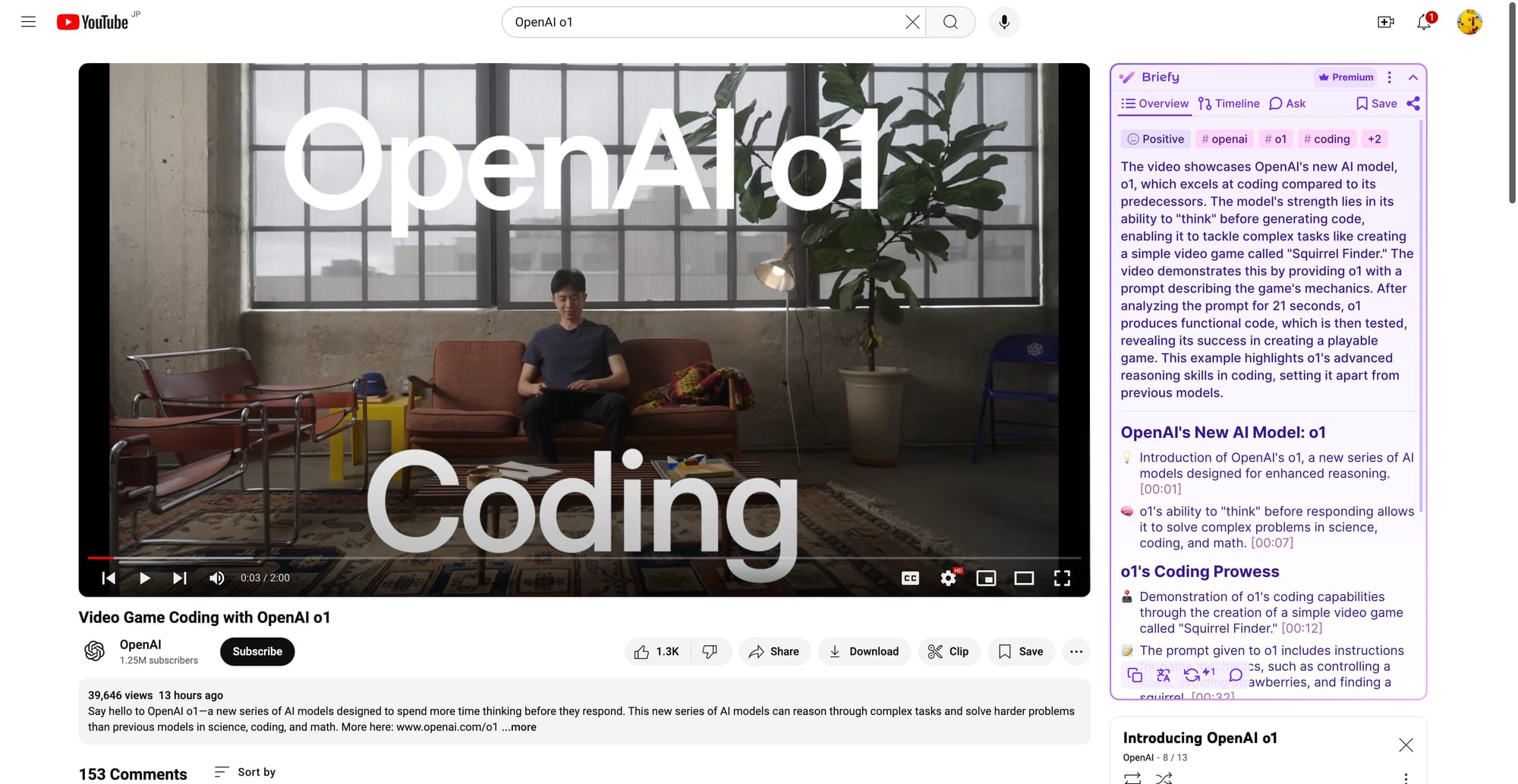Mute the video volume
1518x784 pixels.
click(x=217, y=578)
